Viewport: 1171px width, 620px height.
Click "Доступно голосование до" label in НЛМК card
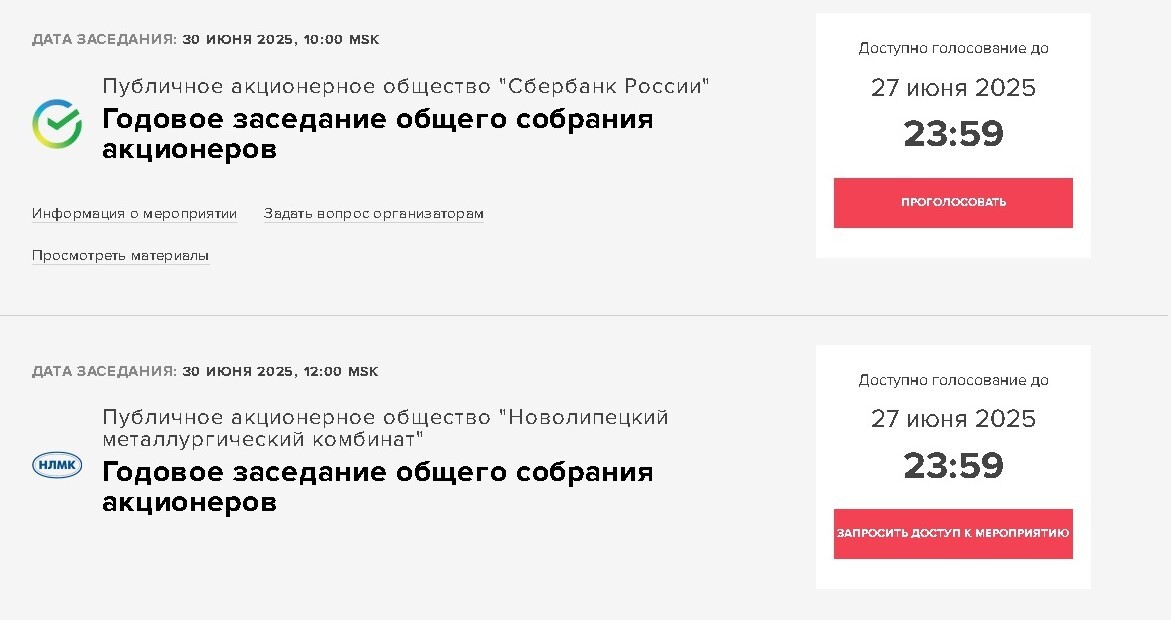coord(953,380)
